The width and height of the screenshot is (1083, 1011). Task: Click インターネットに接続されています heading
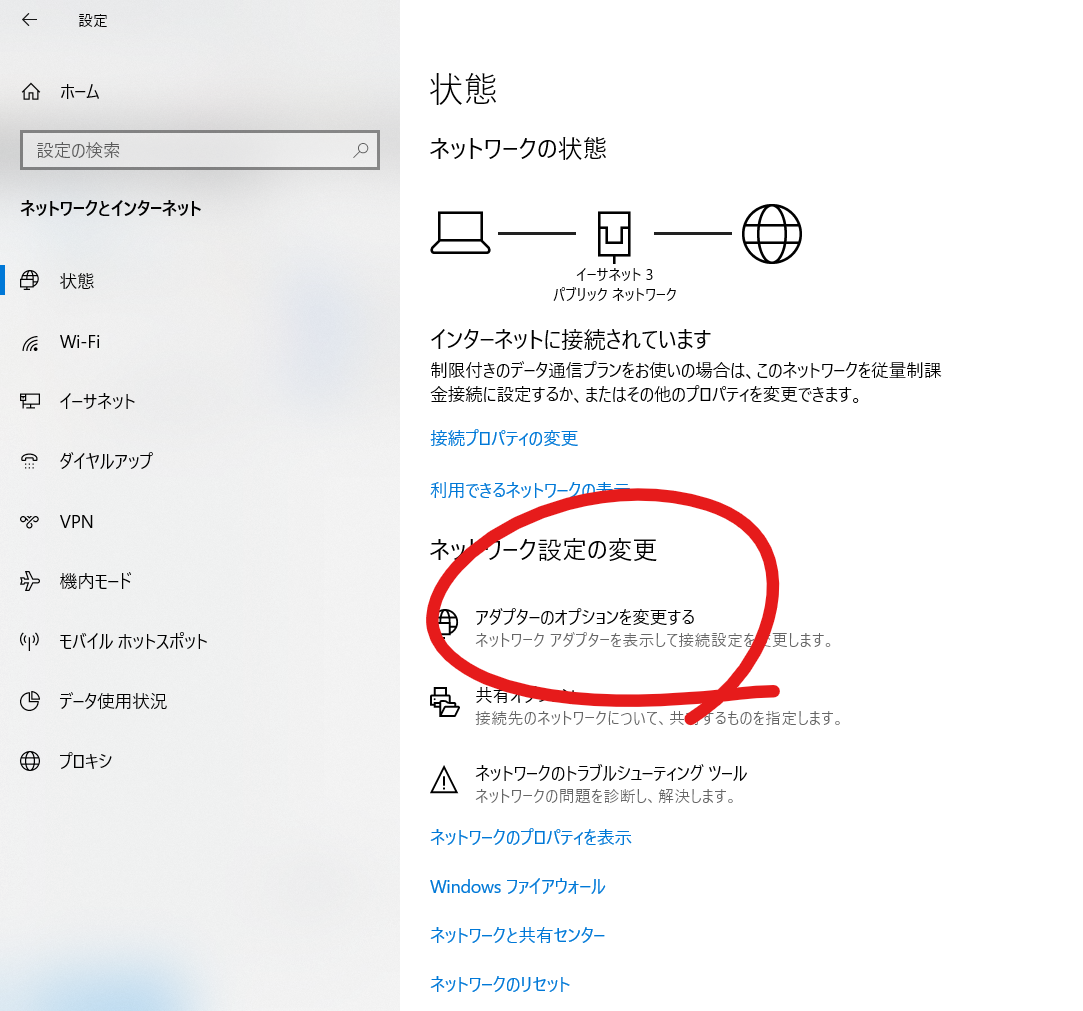pyautogui.click(x=571, y=339)
